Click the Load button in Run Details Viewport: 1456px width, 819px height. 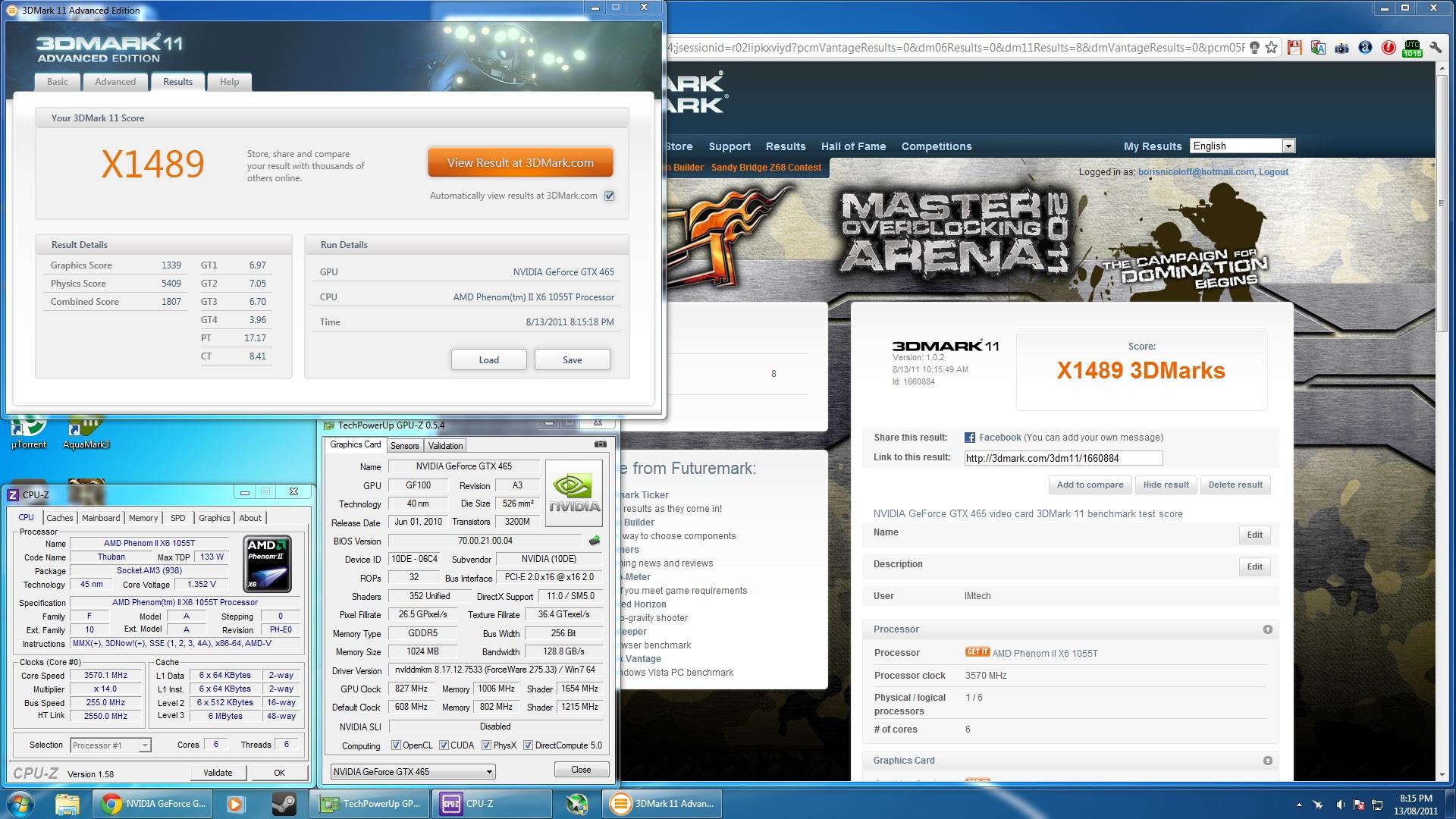(489, 359)
